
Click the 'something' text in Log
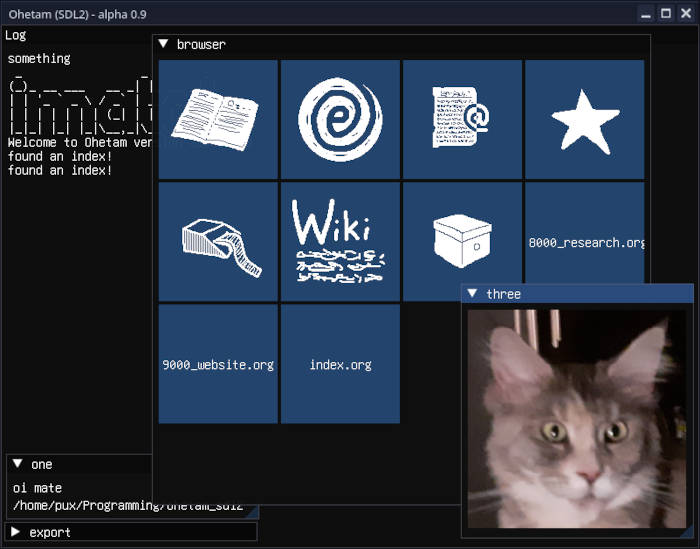[x=39, y=58]
